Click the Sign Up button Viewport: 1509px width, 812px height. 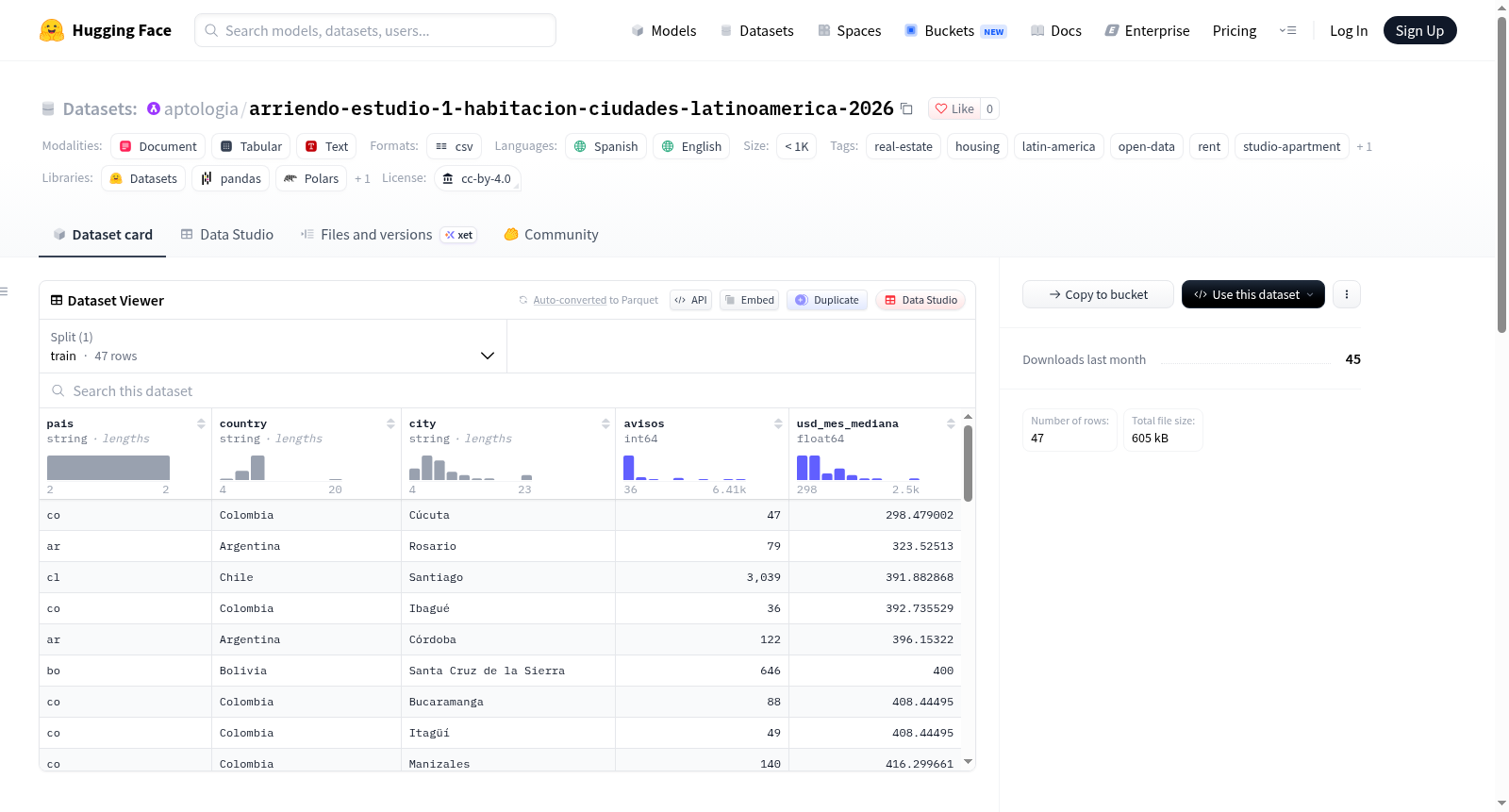pos(1419,30)
